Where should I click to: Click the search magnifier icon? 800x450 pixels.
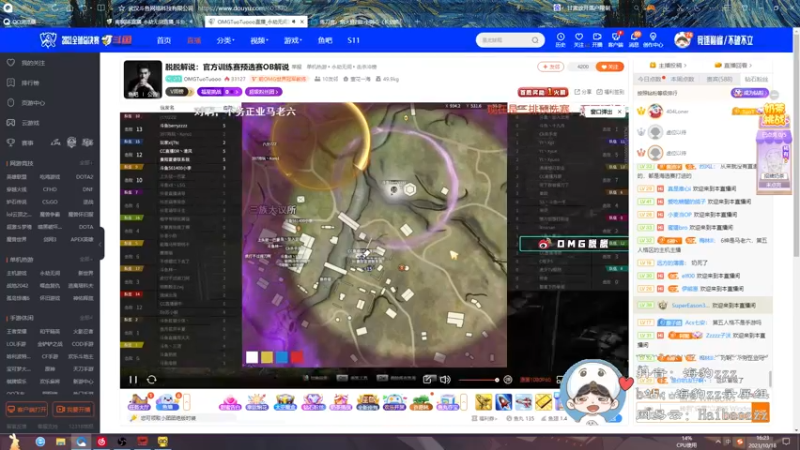535,40
